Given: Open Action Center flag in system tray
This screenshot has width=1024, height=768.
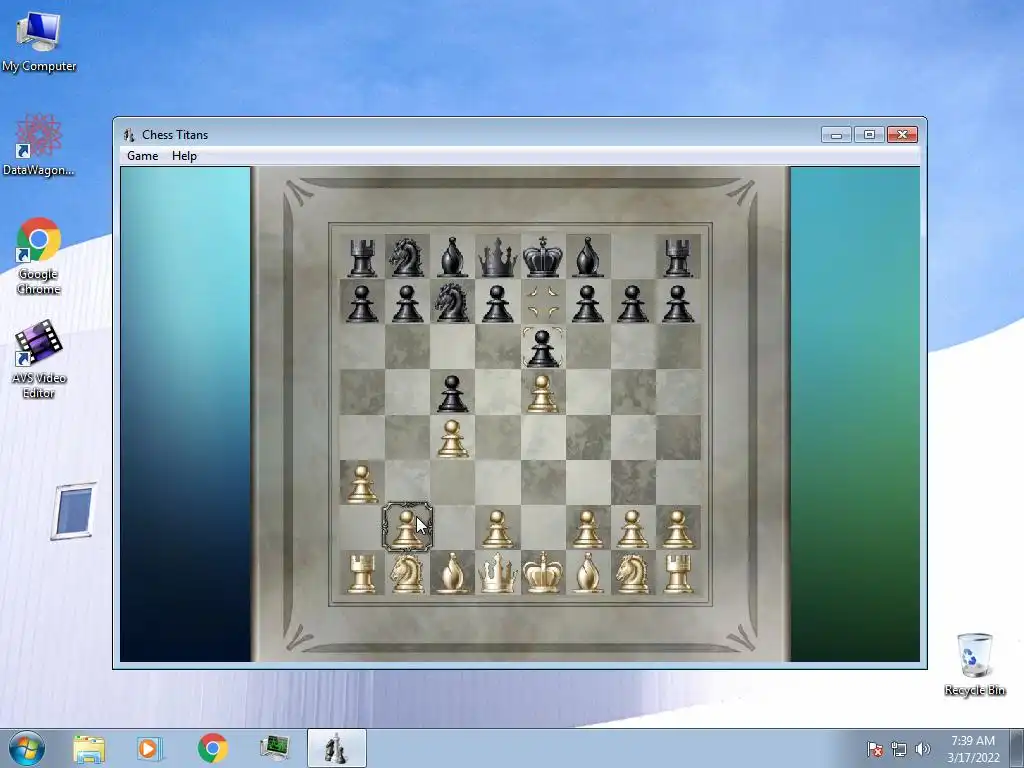Looking at the screenshot, I should tap(875, 749).
